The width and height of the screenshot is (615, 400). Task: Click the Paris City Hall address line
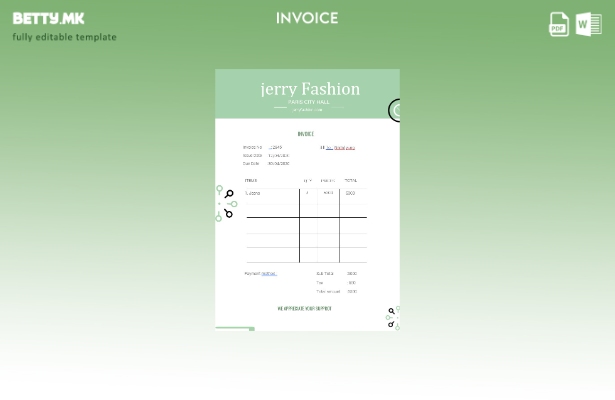coord(308,102)
